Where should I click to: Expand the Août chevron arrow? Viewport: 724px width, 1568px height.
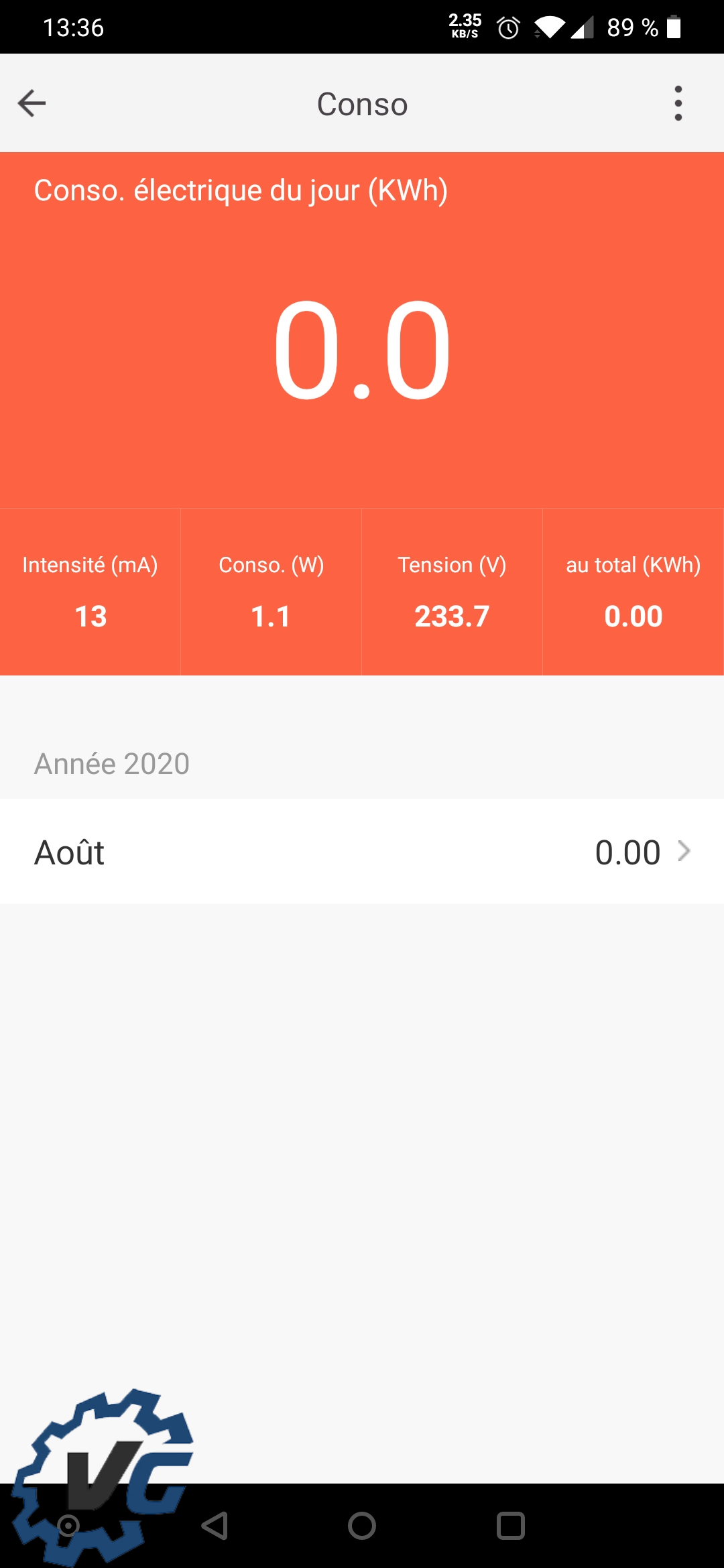pyautogui.click(x=684, y=851)
